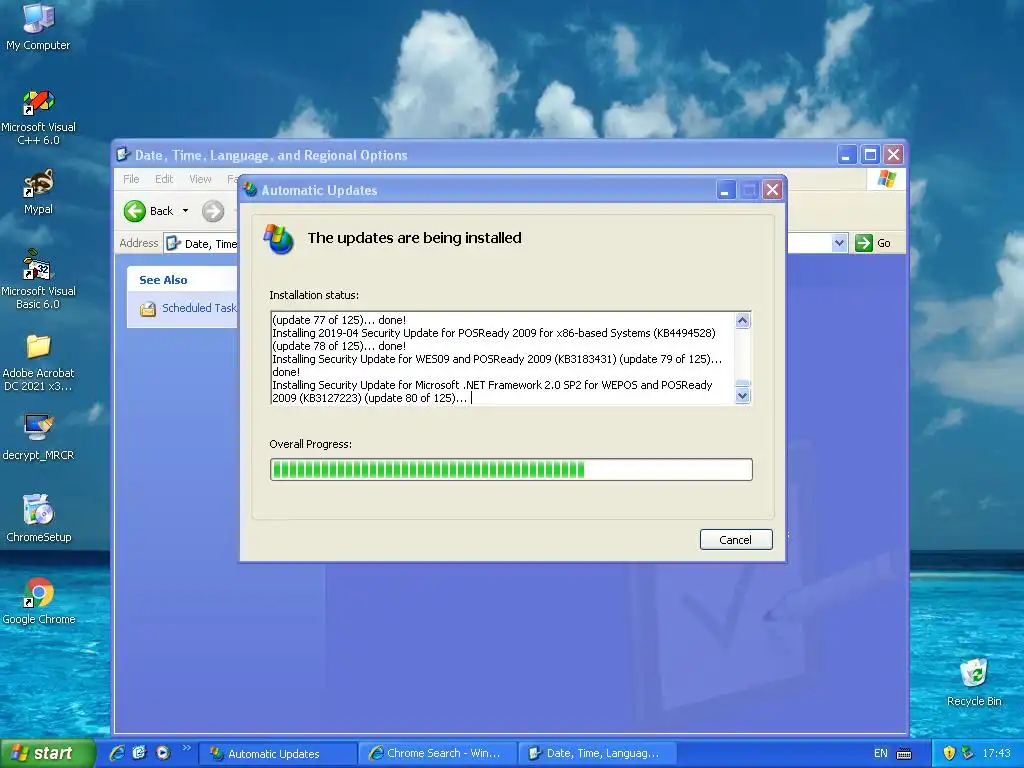This screenshot has width=1024, height=768.
Task: Click Scheduled Tasks icon in See Also
Action: (148, 308)
